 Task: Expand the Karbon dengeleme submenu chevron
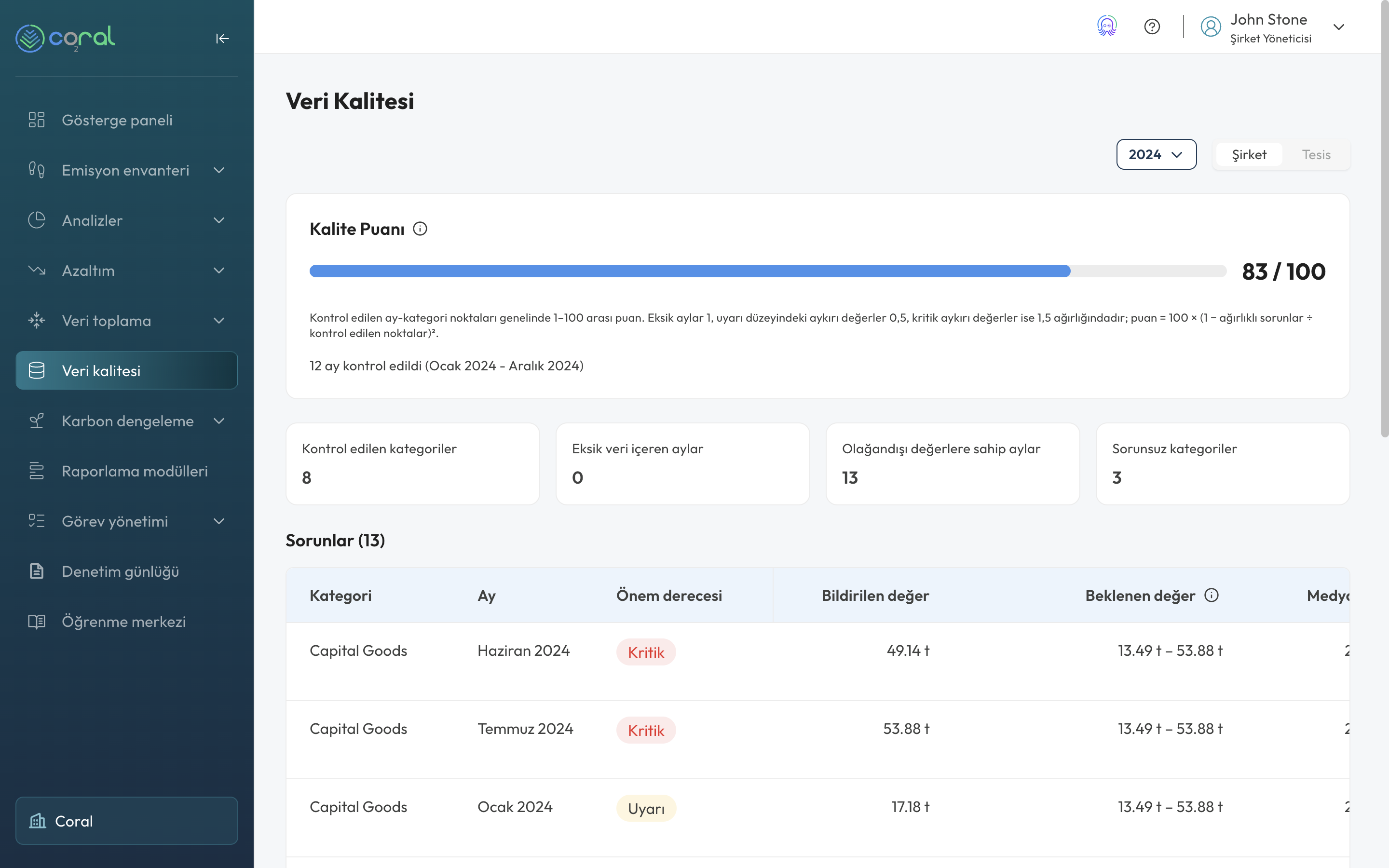tap(218, 421)
